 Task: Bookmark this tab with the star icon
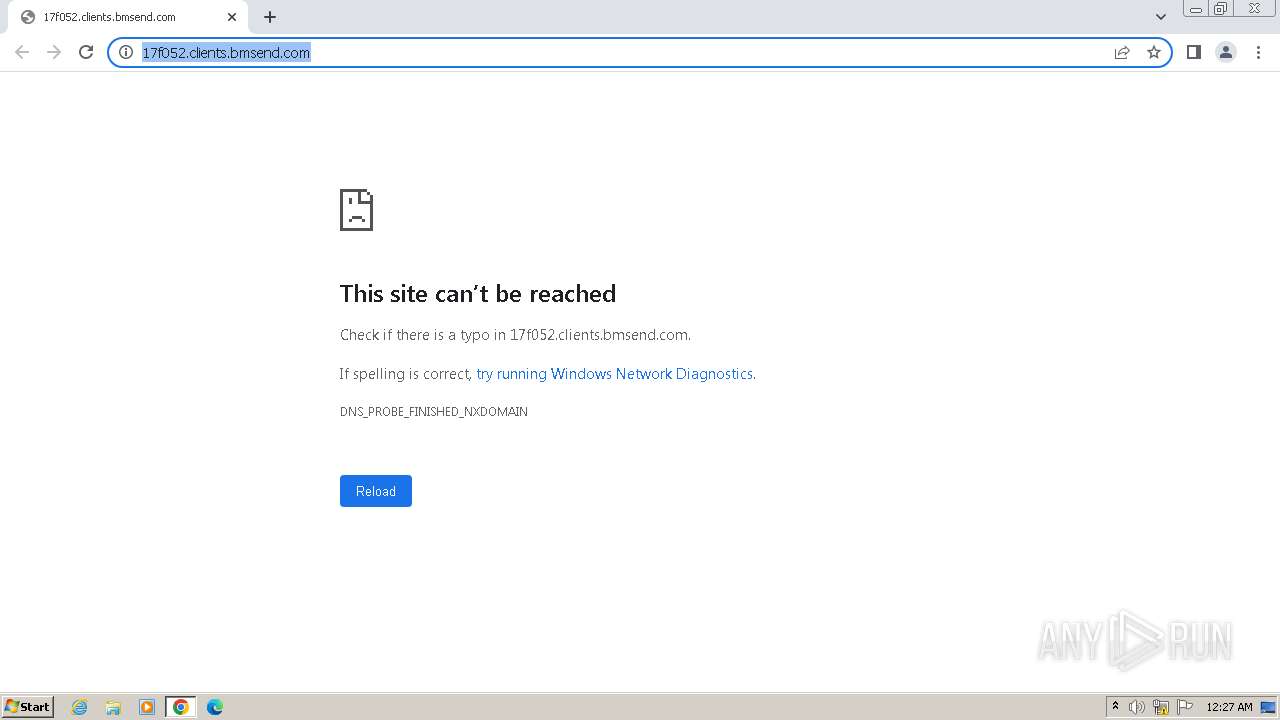(x=1154, y=52)
